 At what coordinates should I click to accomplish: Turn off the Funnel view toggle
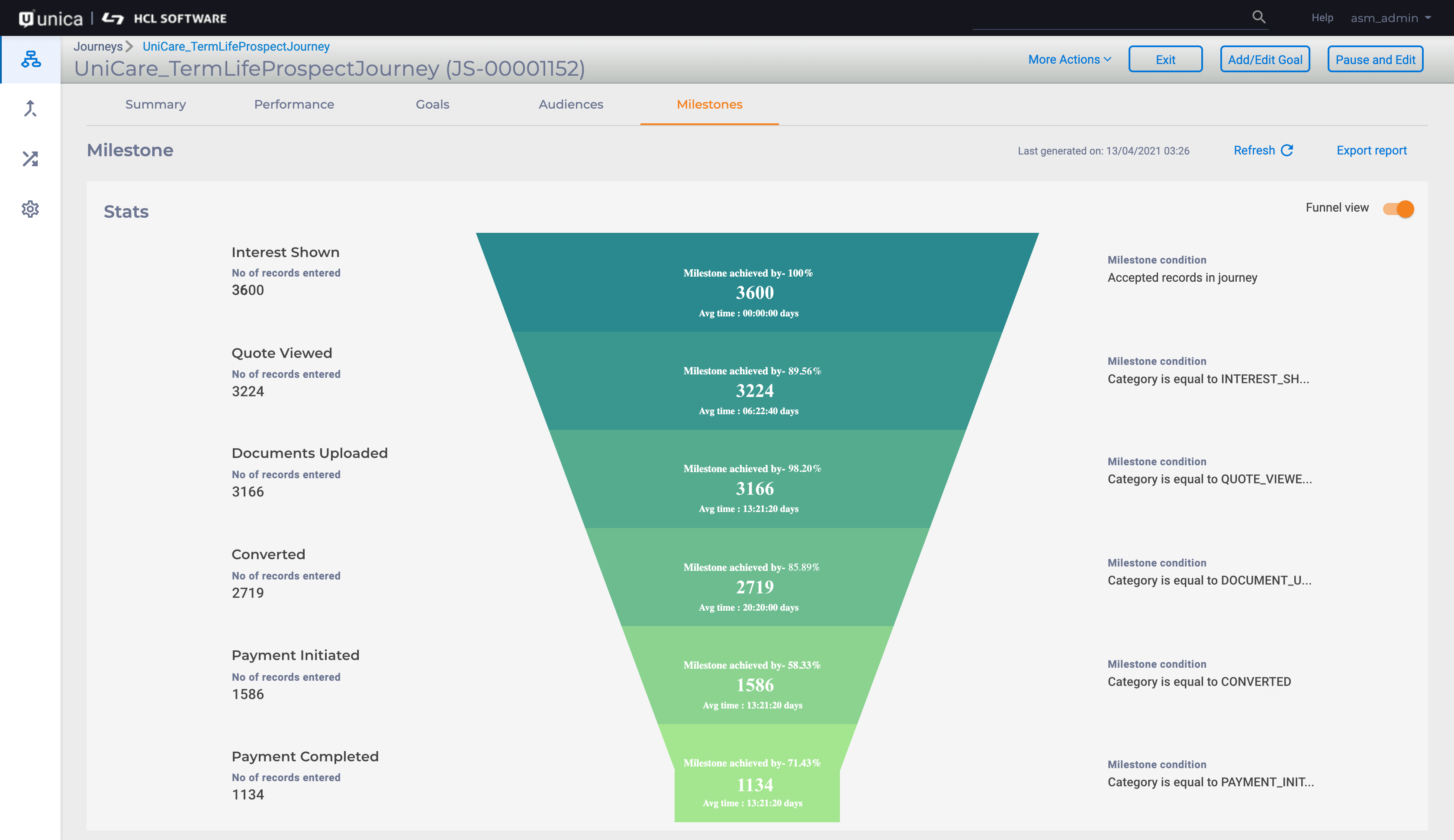pos(1398,208)
